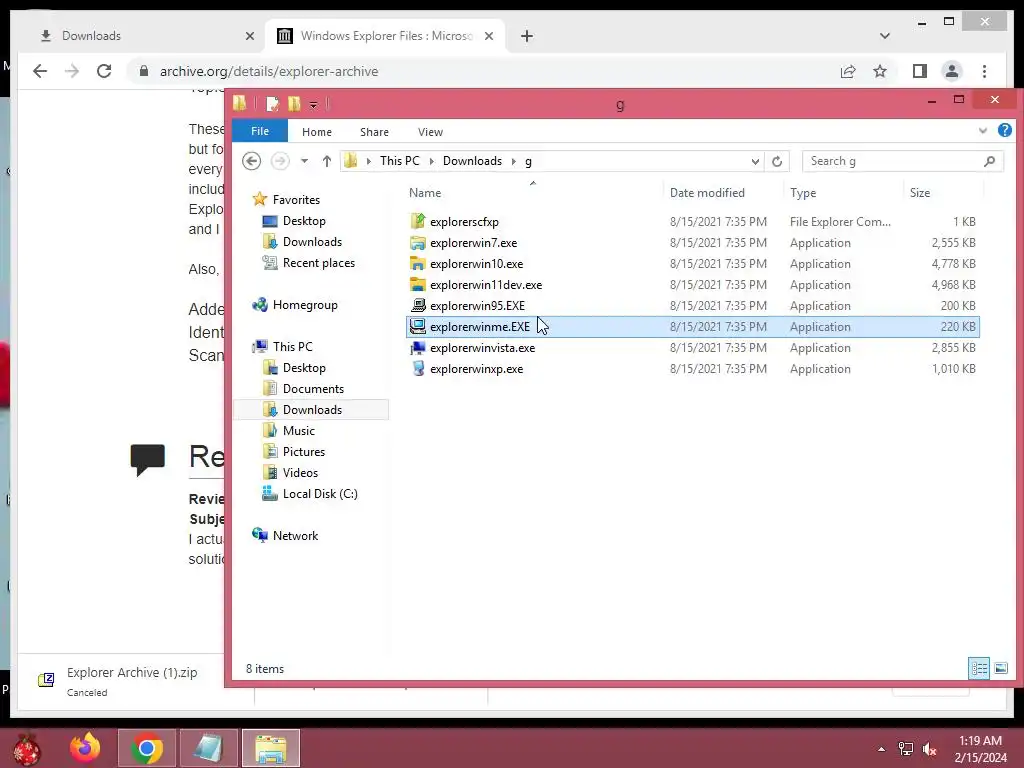The image size is (1024, 768).
Task: Click the Chrome address bar URL
Action: point(269,71)
